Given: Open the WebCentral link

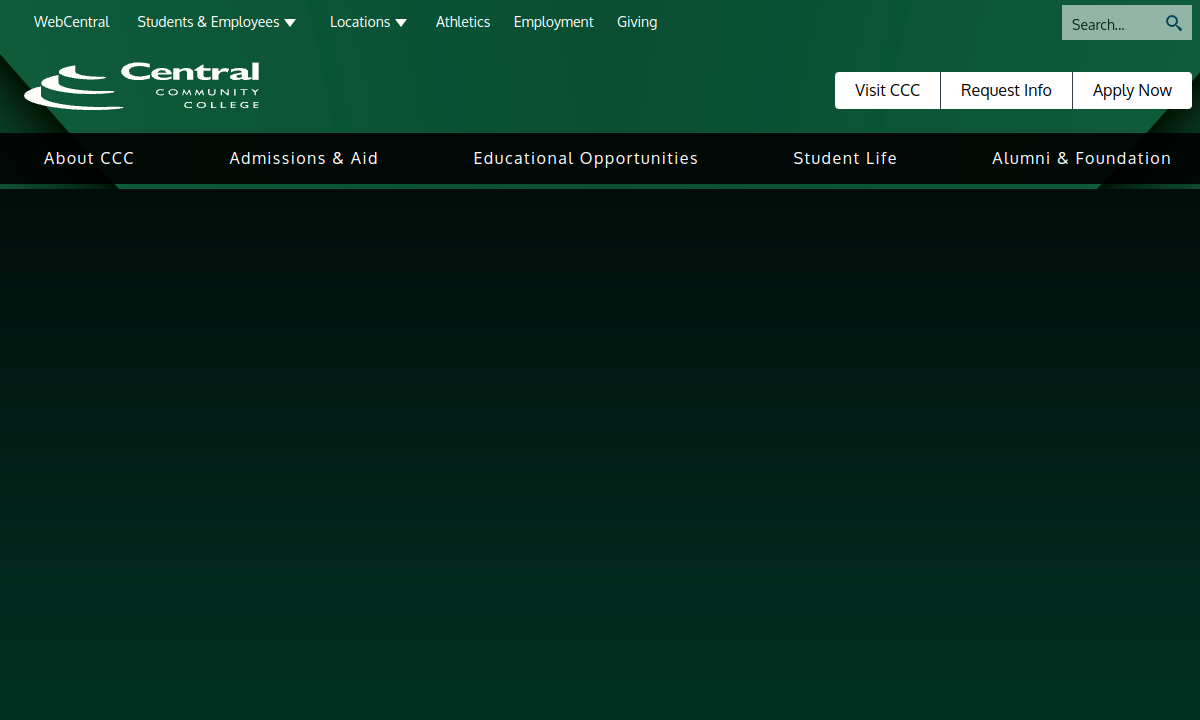Looking at the screenshot, I should (x=72, y=22).
